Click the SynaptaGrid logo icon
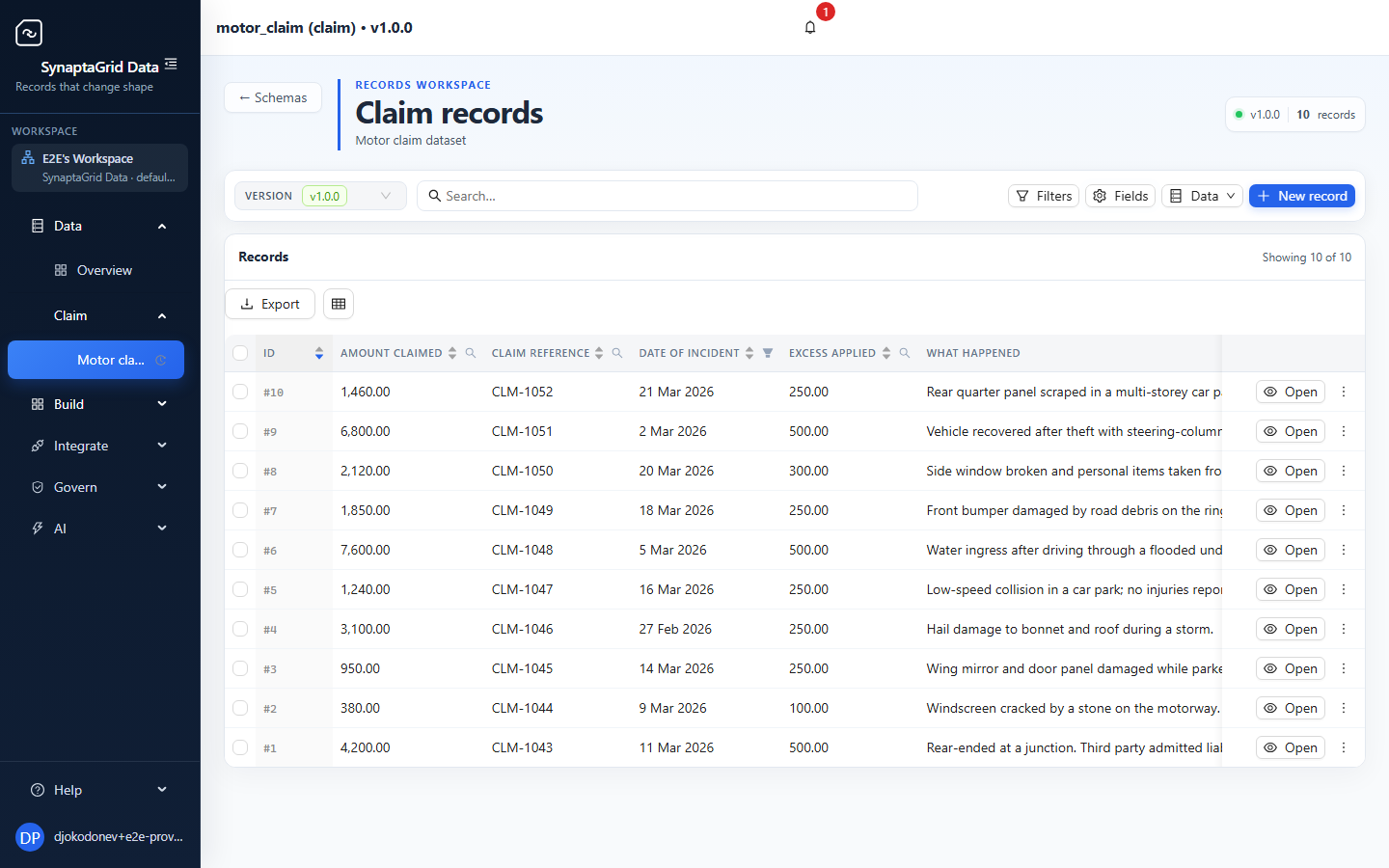 (29, 33)
